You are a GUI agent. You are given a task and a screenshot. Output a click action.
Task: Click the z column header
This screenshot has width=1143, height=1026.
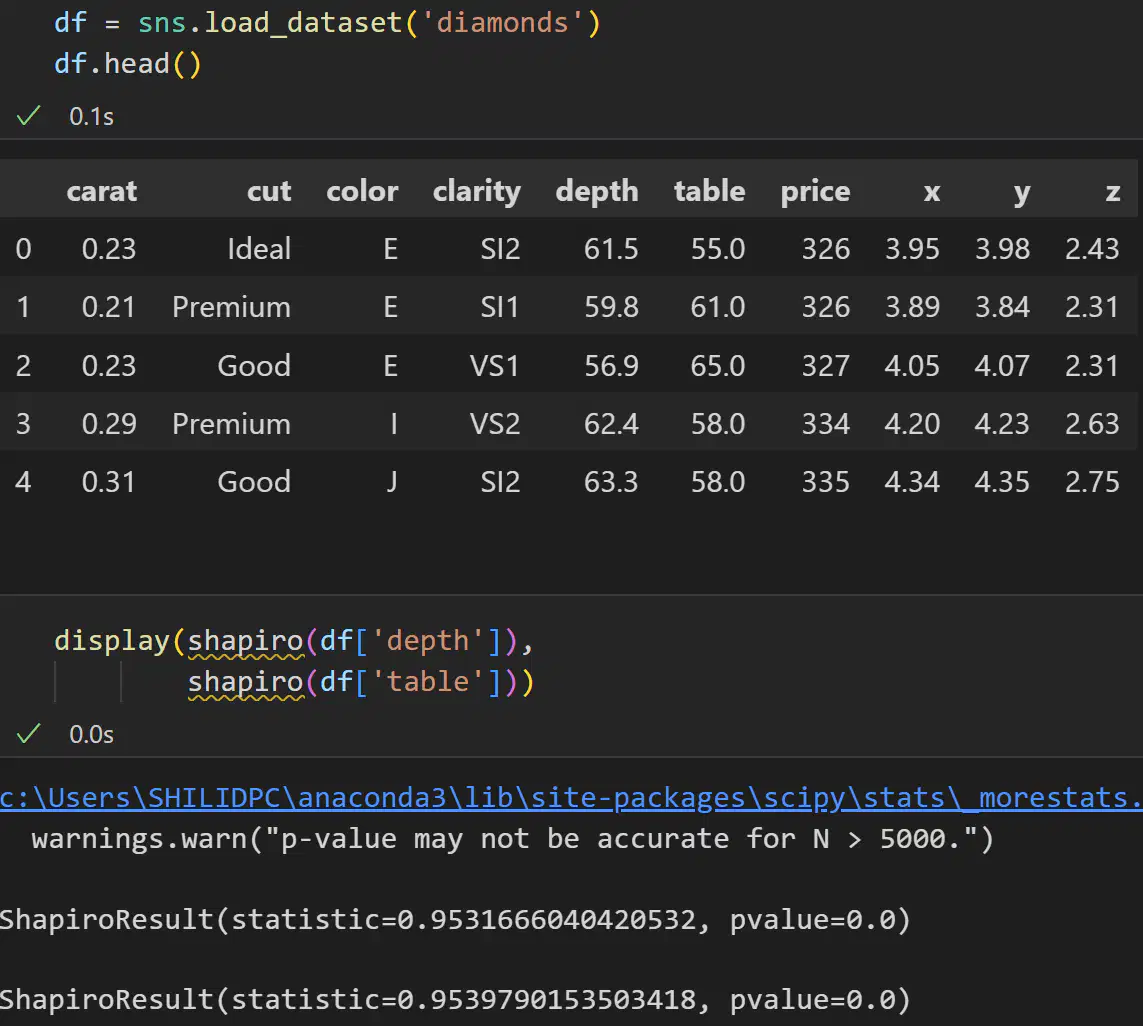1112,192
